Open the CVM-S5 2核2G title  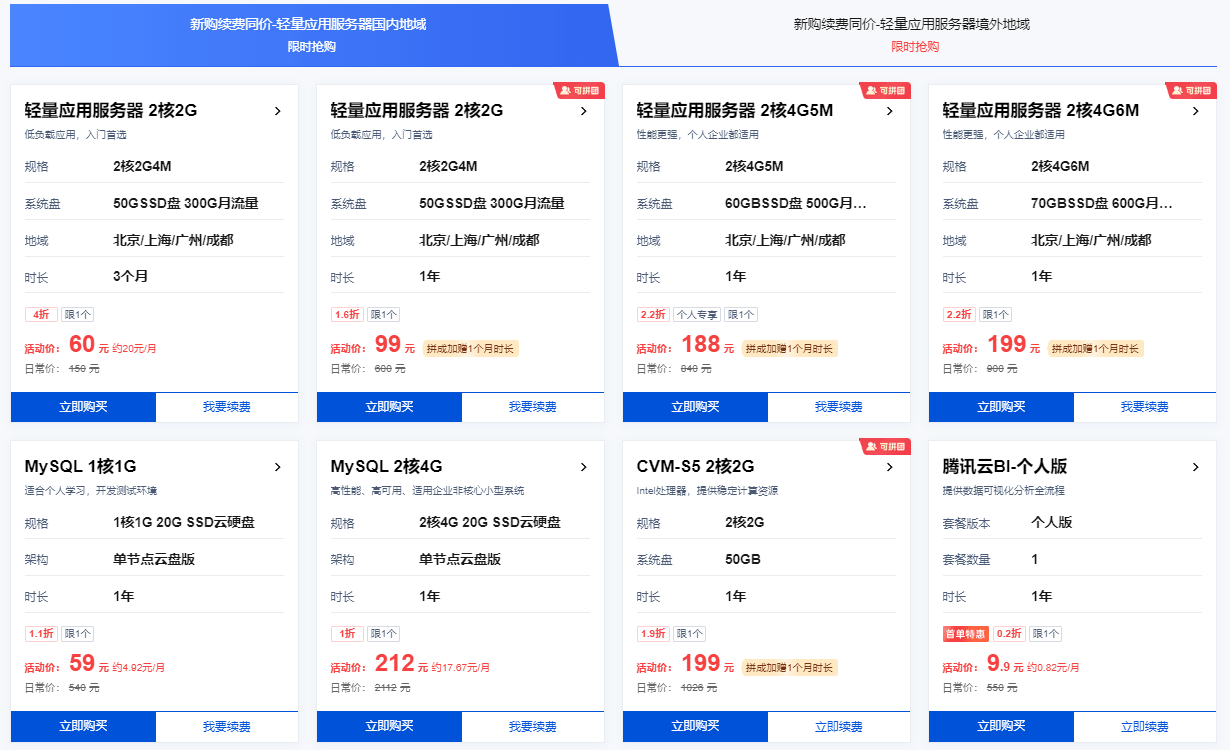(x=695, y=466)
